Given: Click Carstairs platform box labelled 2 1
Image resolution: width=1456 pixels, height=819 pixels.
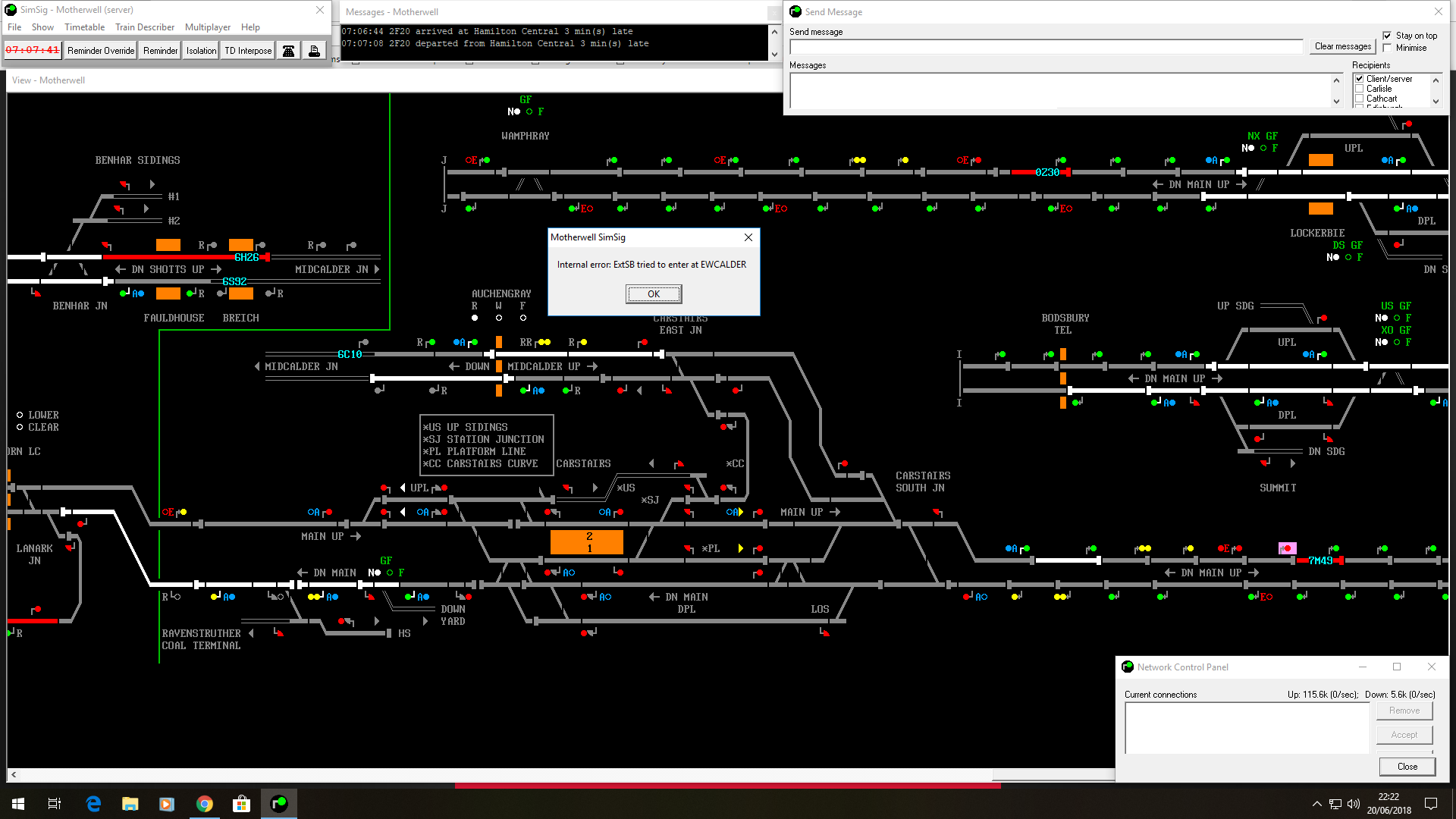Looking at the screenshot, I should tap(587, 542).
